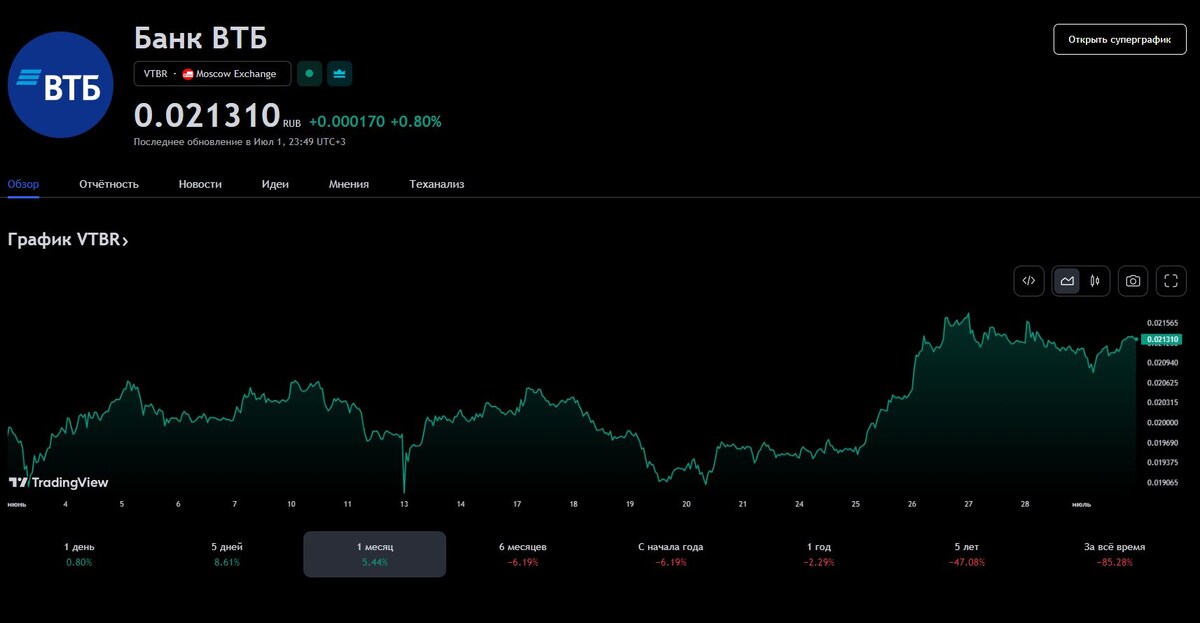Click the date label 13 on the time axis

tap(404, 504)
